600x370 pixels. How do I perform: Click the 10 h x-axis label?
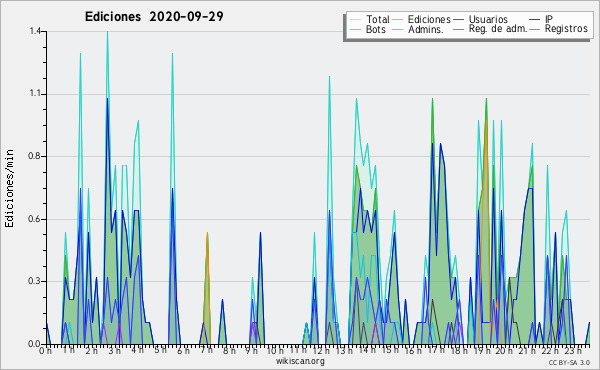(x=275, y=350)
